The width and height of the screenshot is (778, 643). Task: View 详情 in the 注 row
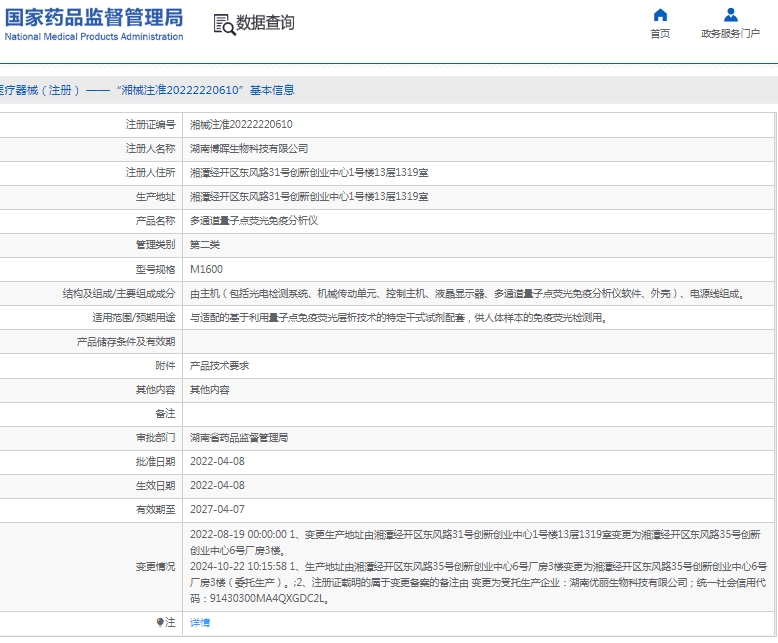coord(200,623)
